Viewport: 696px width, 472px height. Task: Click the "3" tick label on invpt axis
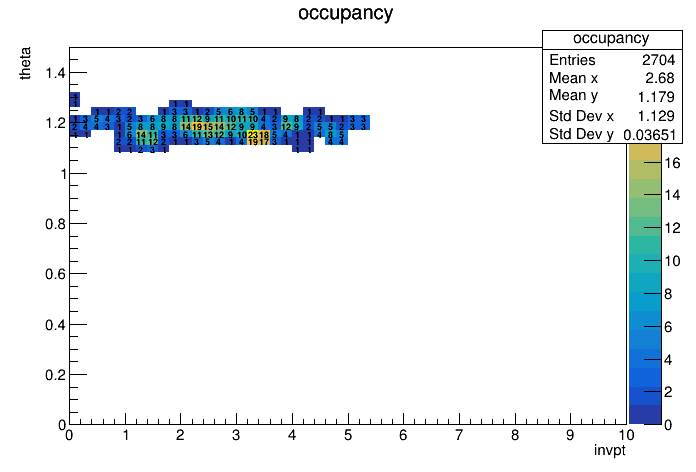236,435
